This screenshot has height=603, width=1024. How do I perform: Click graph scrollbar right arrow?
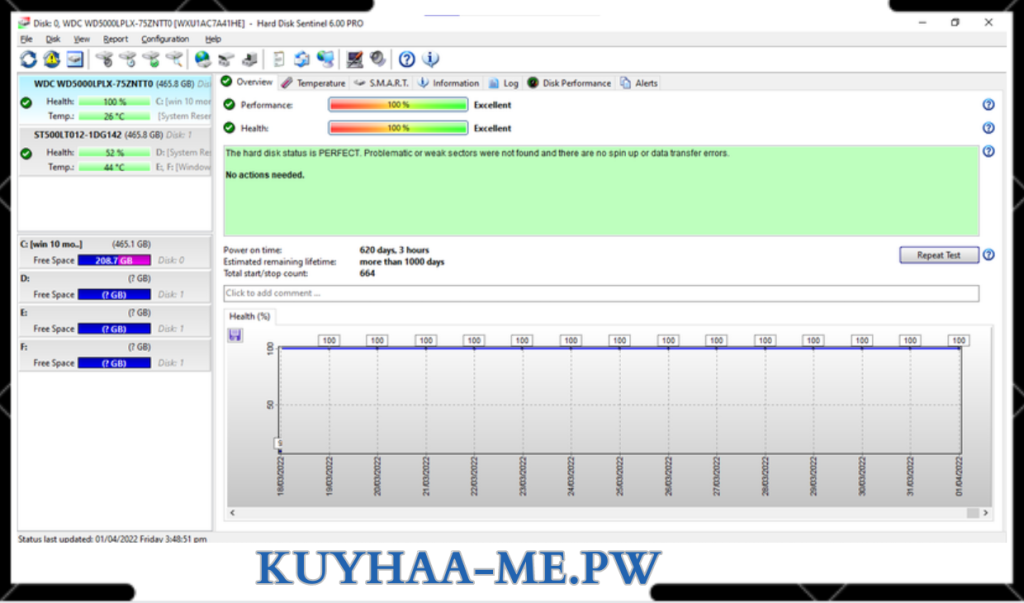tap(985, 513)
